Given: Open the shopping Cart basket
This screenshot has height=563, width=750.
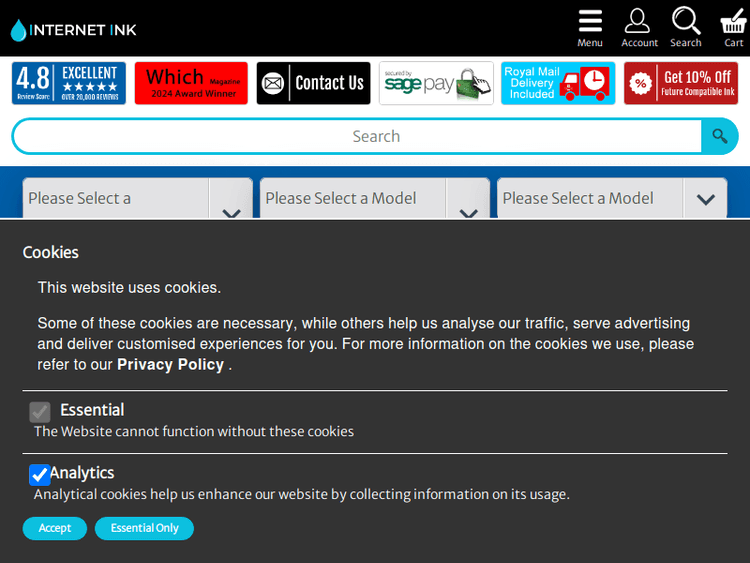Looking at the screenshot, I should pyautogui.click(x=733, y=27).
